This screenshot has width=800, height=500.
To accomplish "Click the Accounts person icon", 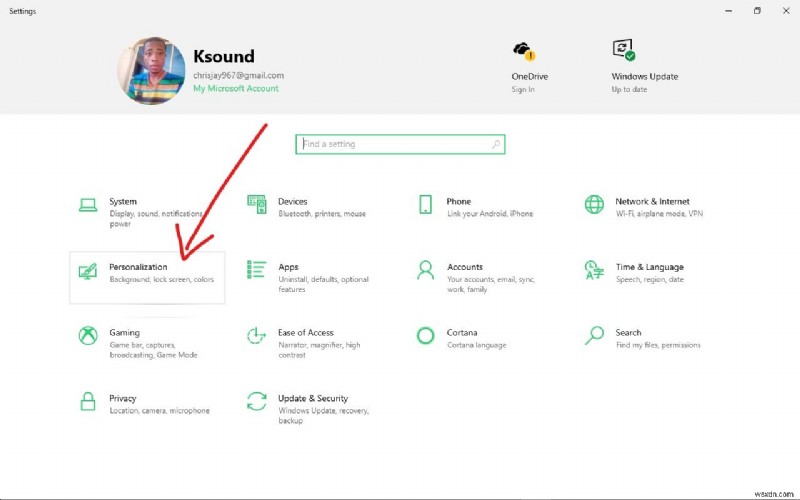I will 426,270.
